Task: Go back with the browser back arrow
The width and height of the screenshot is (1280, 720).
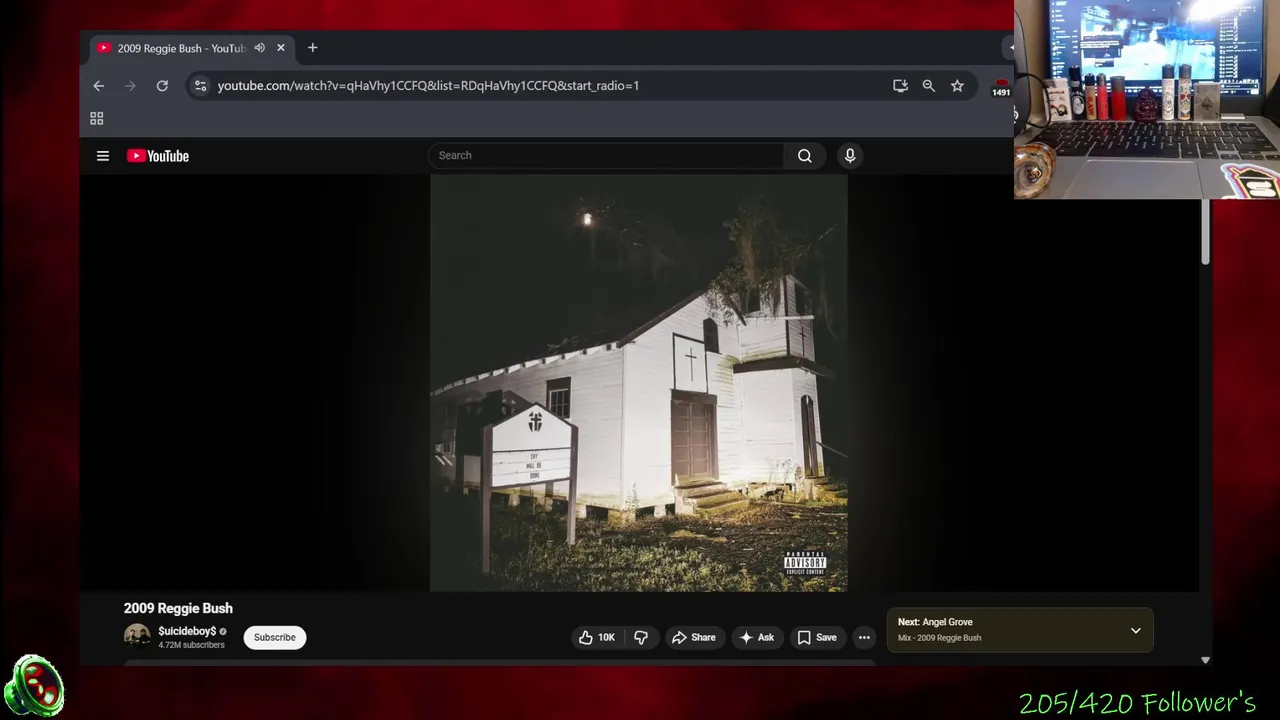Action: coord(98,86)
